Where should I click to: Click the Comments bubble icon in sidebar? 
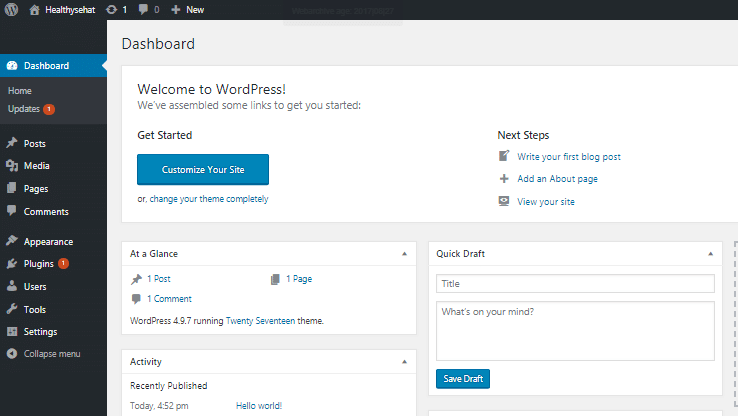click(x=12, y=211)
